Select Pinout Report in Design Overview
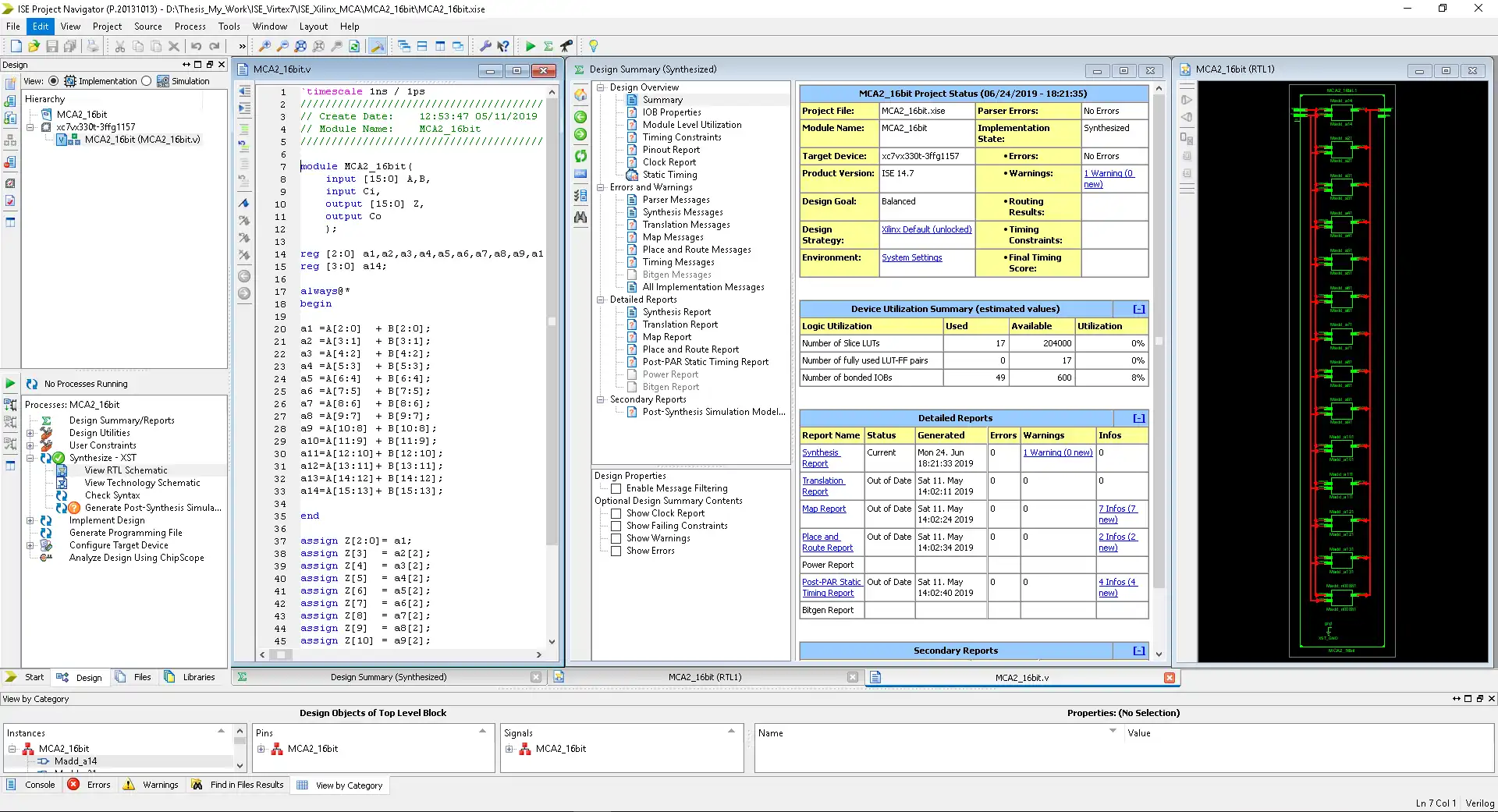 pyautogui.click(x=670, y=150)
